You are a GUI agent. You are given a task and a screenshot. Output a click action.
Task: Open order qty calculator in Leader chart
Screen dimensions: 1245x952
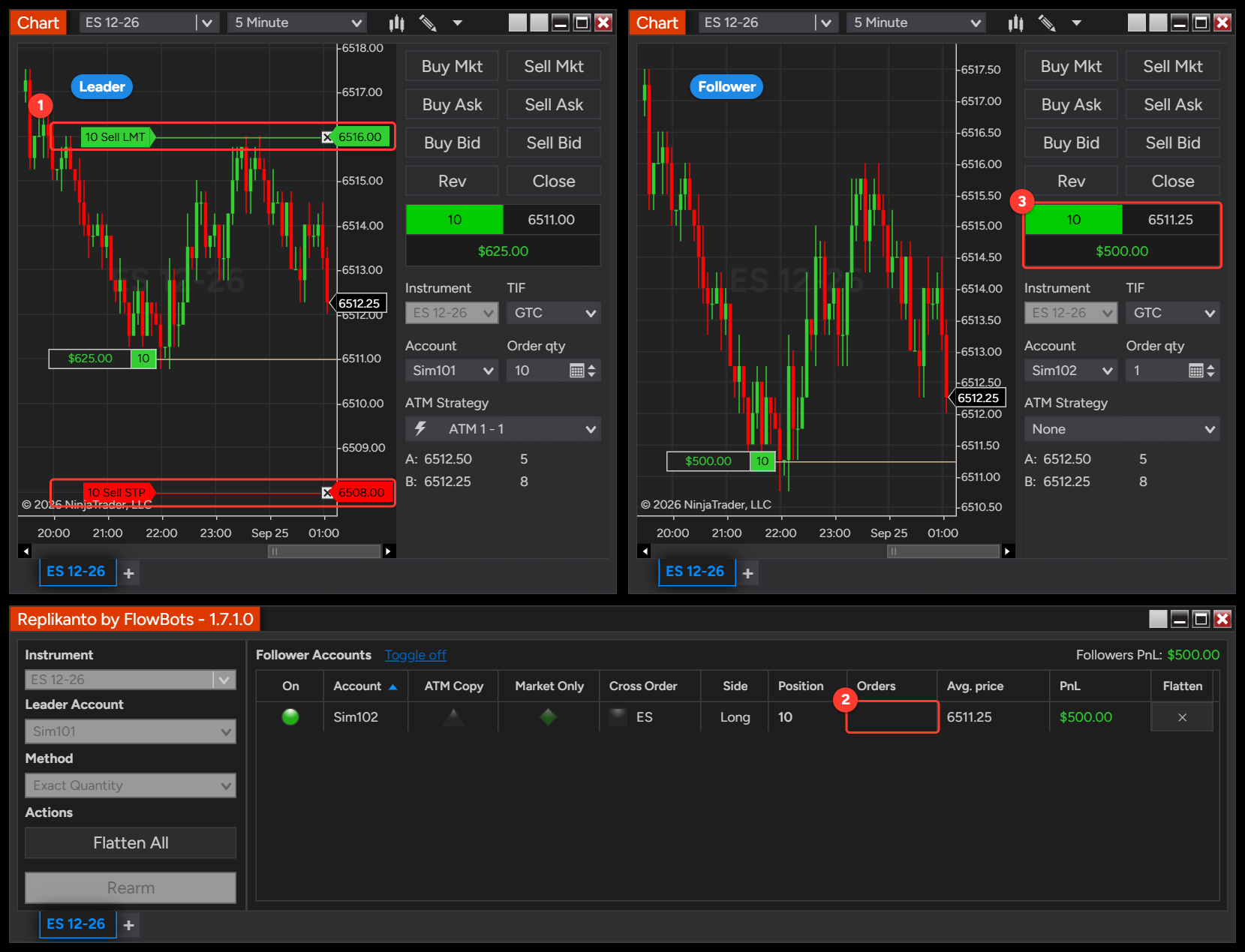pyautogui.click(x=576, y=371)
